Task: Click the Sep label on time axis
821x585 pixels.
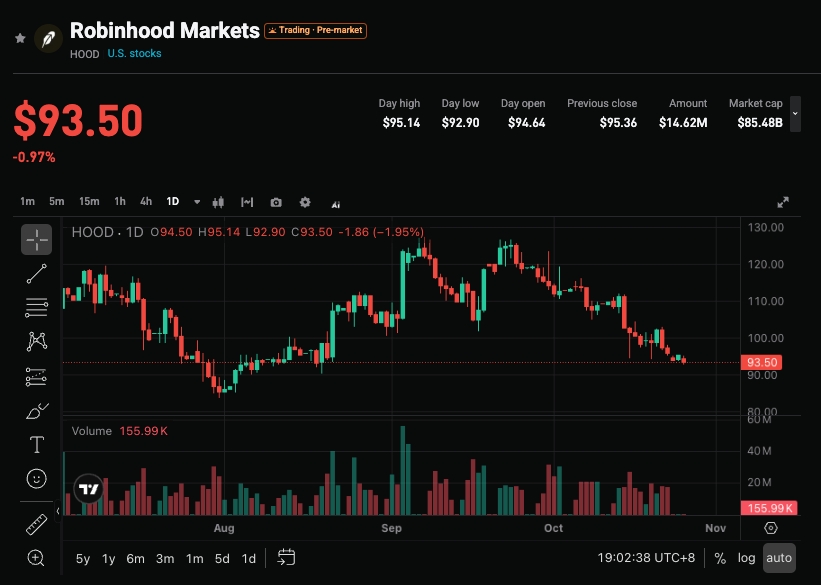Action: [x=391, y=528]
